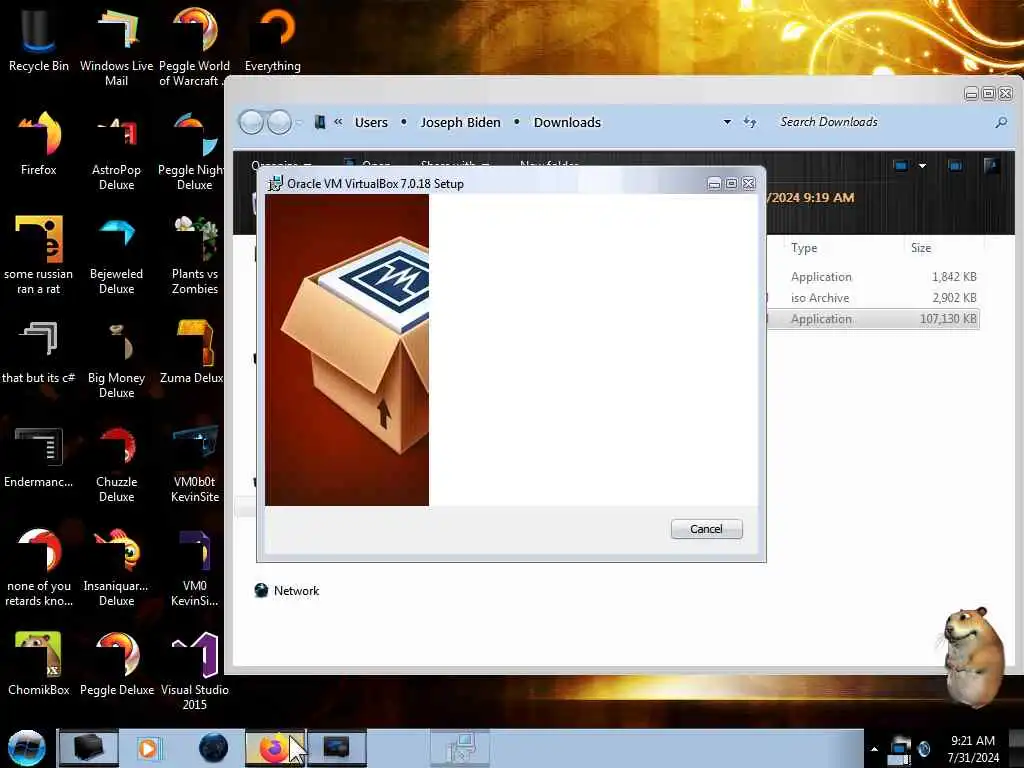Launch Bejeweled Deluxe from desktop
The height and width of the screenshot is (768, 1024).
(116, 255)
